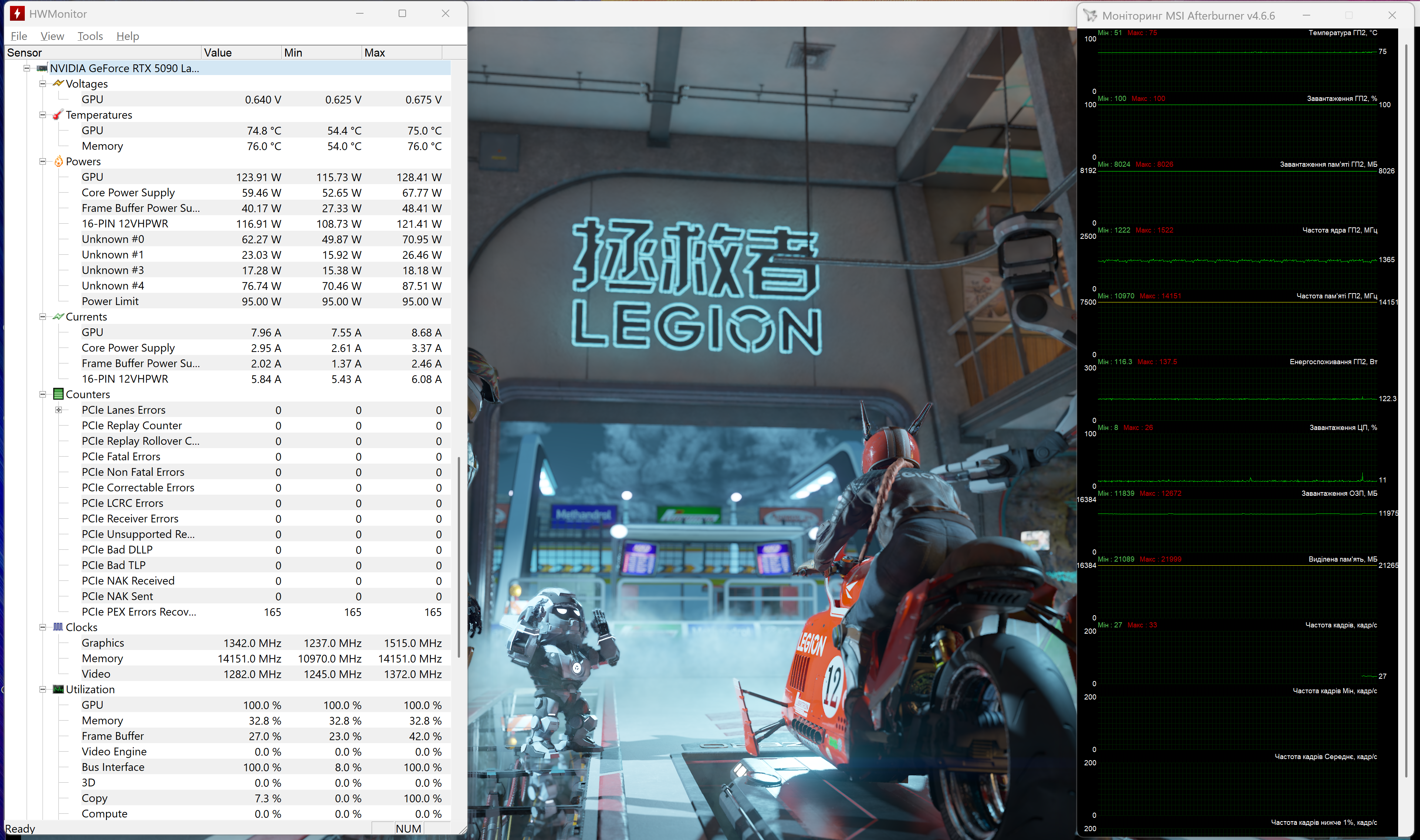Click the Currents category icon
The height and width of the screenshot is (840, 1420).
tap(58, 317)
